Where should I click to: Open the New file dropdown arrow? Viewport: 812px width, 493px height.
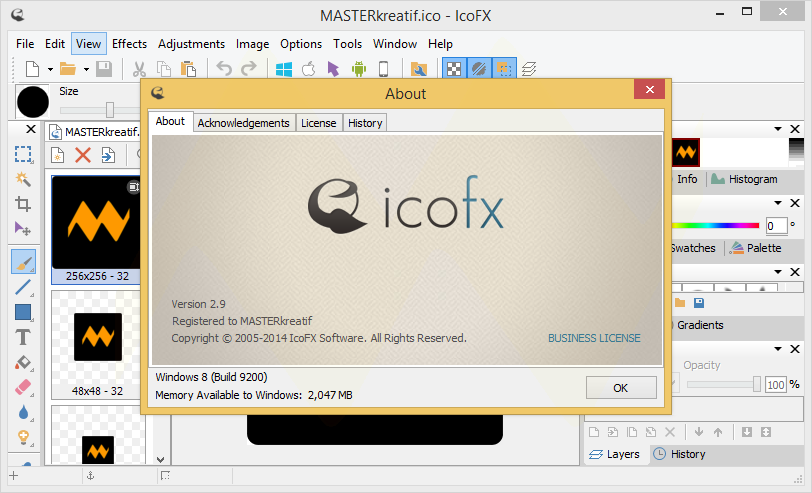point(50,69)
